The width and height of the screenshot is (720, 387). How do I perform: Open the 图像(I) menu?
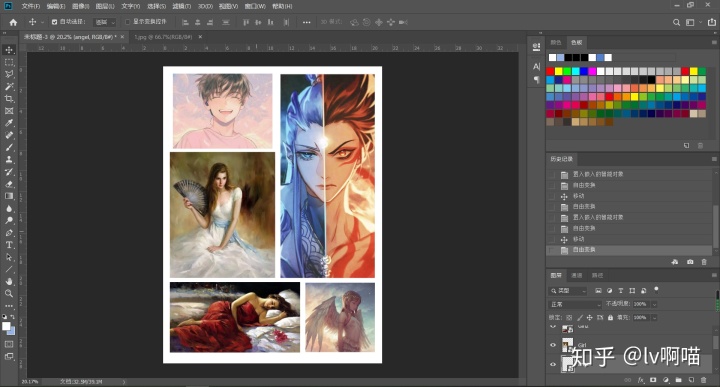80,6
